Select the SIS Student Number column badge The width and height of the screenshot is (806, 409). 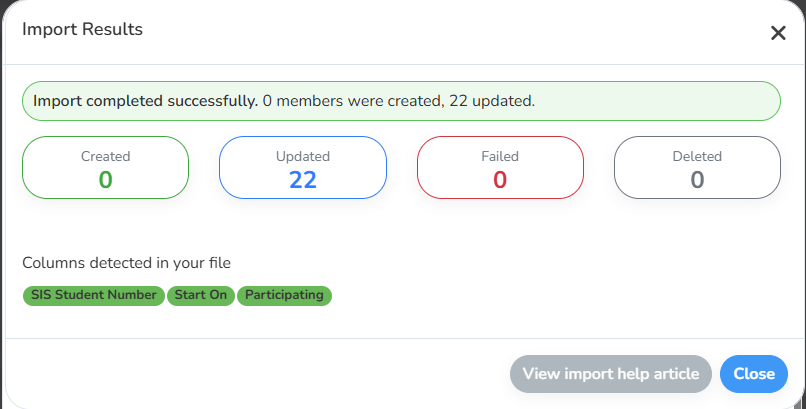[94, 295]
